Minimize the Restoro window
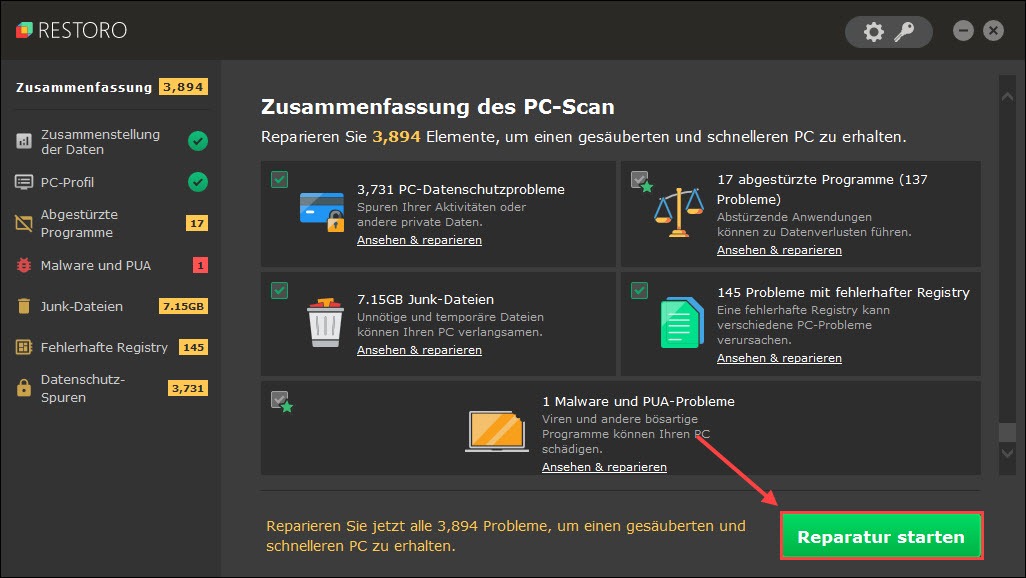1026x578 pixels. click(963, 31)
